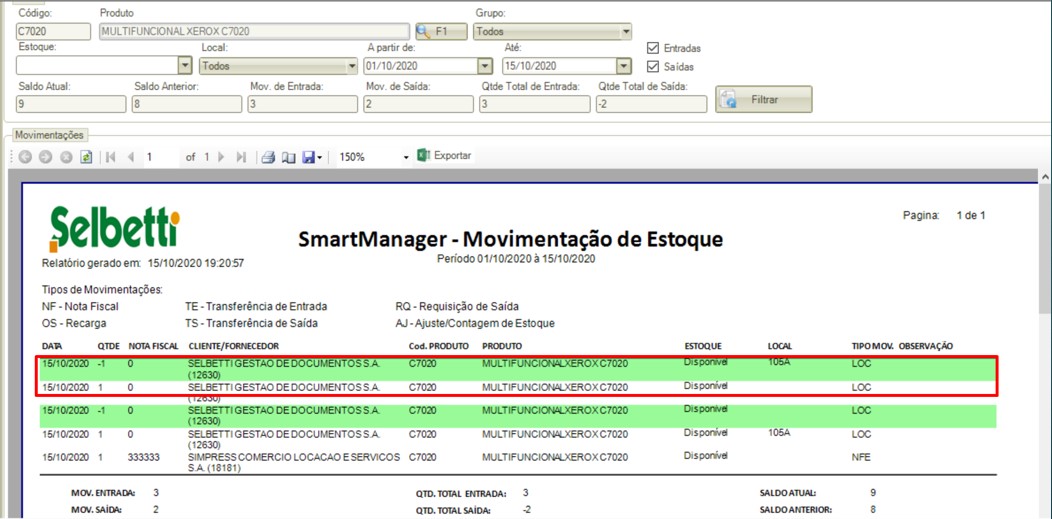Click 'RQ - Requisição de Saída' legend

click(x=457, y=306)
